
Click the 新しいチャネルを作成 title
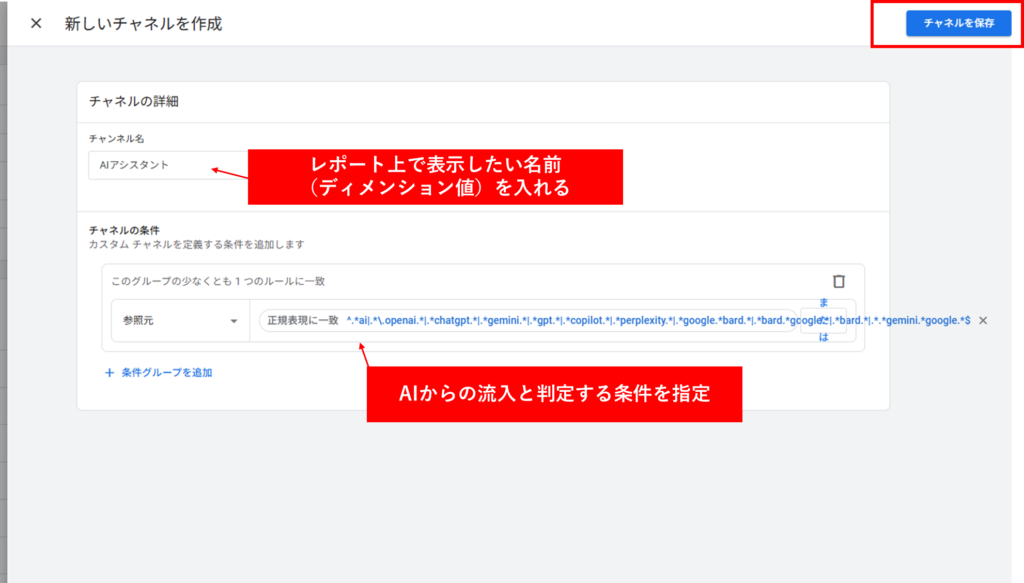point(143,23)
